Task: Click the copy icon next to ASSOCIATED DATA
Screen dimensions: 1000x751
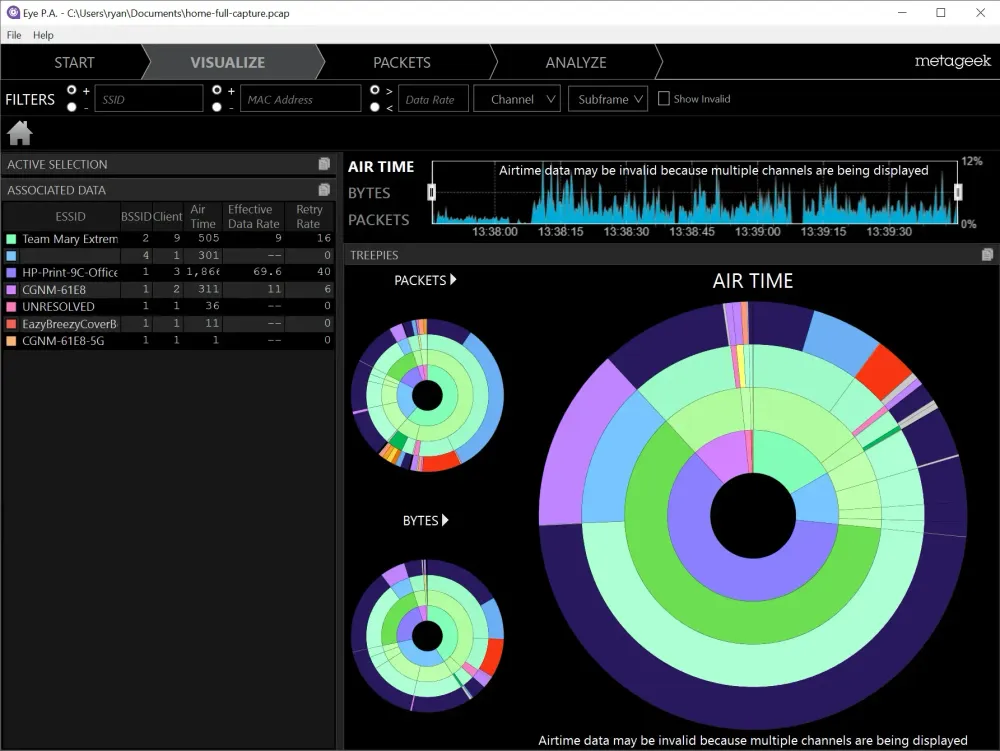Action: click(324, 189)
